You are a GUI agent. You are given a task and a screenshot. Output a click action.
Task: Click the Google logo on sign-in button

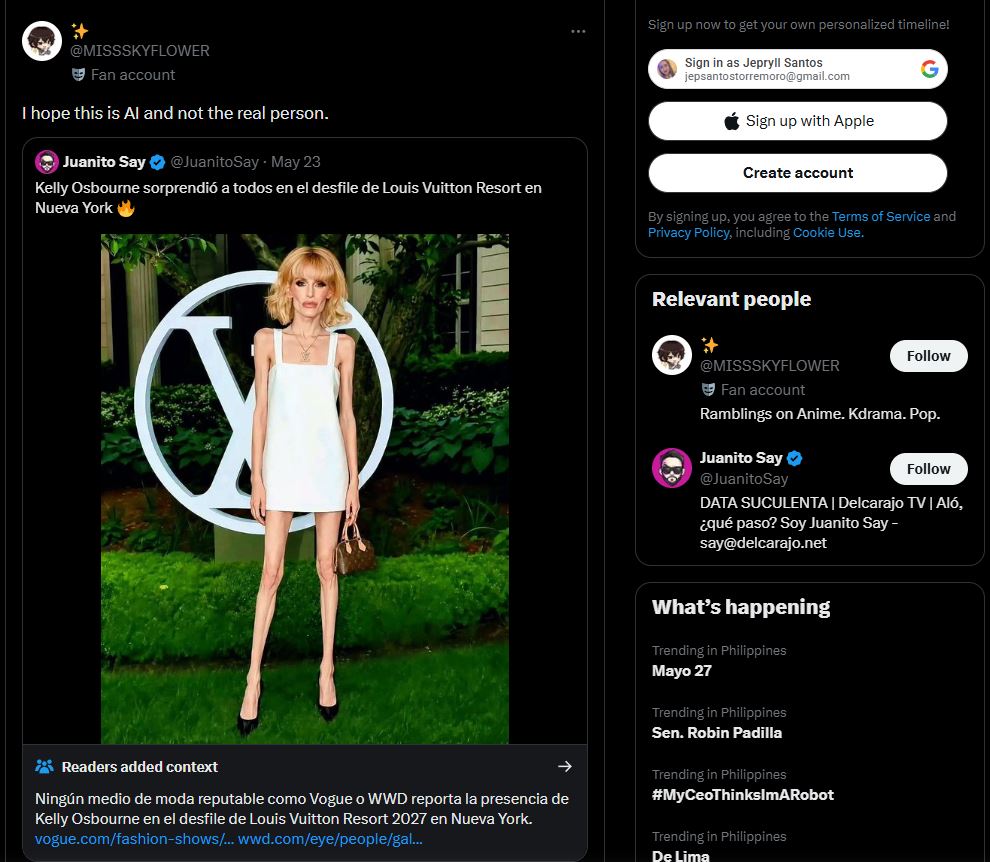pyautogui.click(x=929, y=69)
